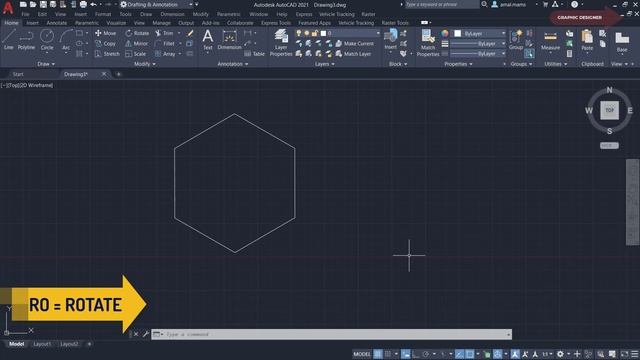This screenshot has height=360, width=640.
Task: Select the Text tool
Action: point(208,40)
